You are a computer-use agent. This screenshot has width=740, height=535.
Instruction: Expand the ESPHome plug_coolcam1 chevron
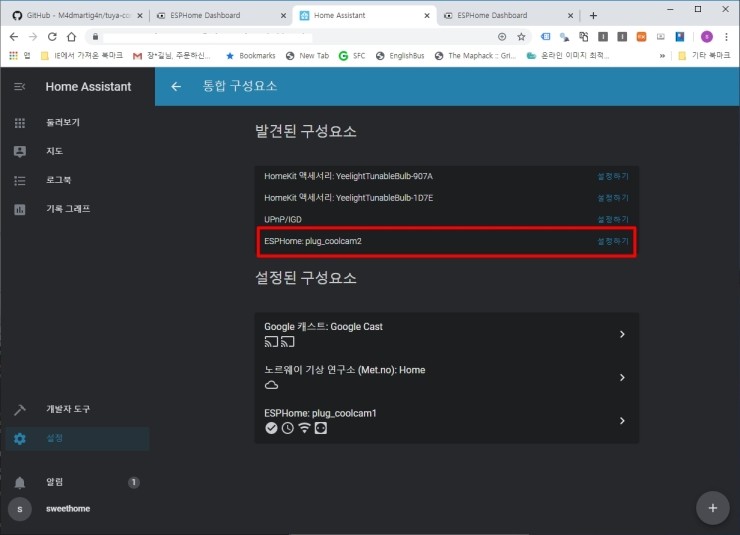tap(622, 420)
